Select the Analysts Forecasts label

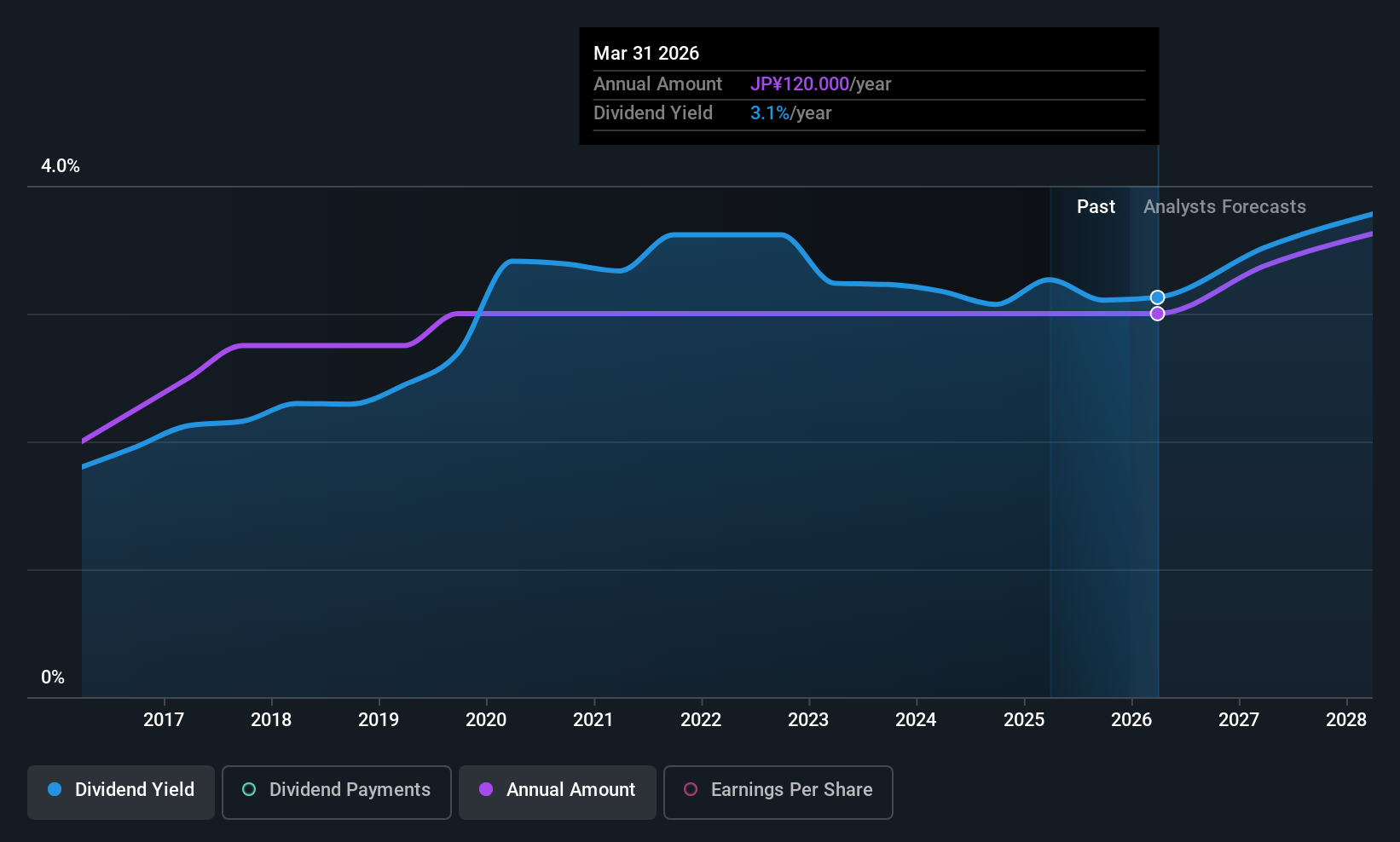click(1224, 207)
